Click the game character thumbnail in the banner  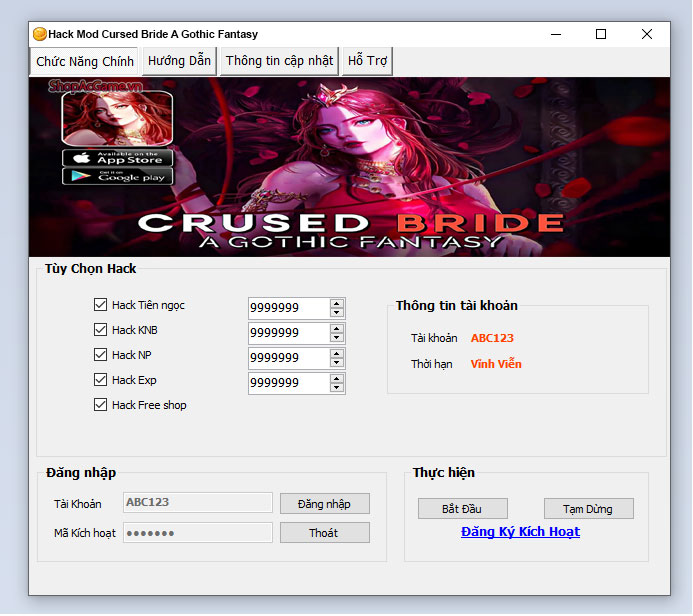tap(117, 118)
